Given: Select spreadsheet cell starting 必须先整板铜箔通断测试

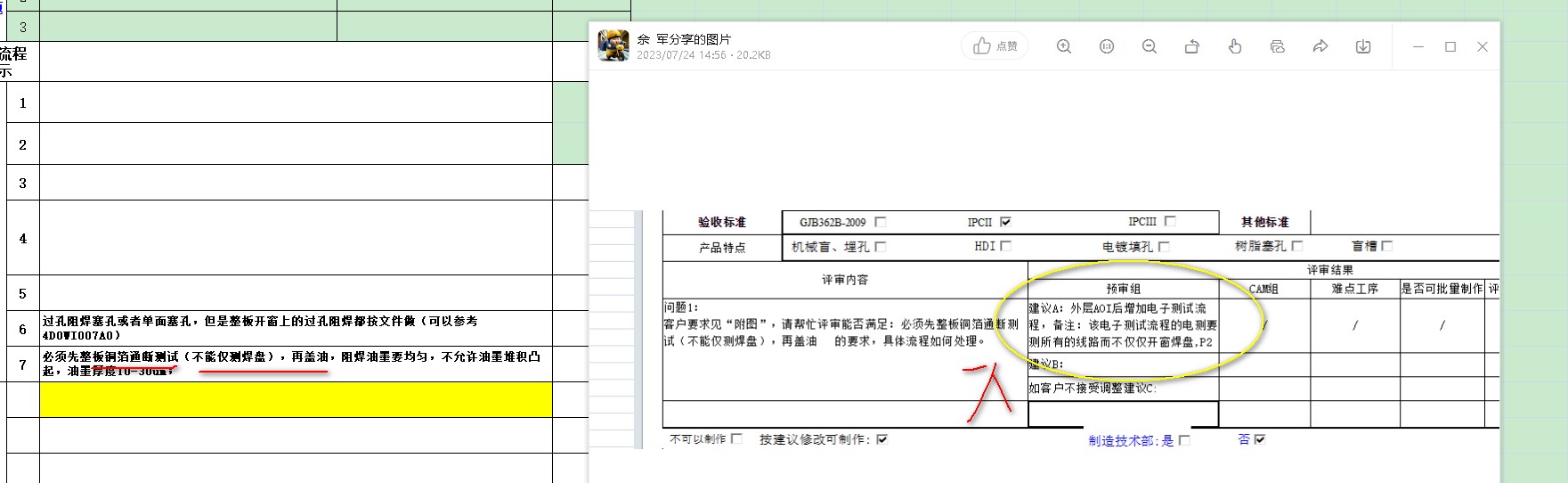Looking at the screenshot, I should [296, 364].
